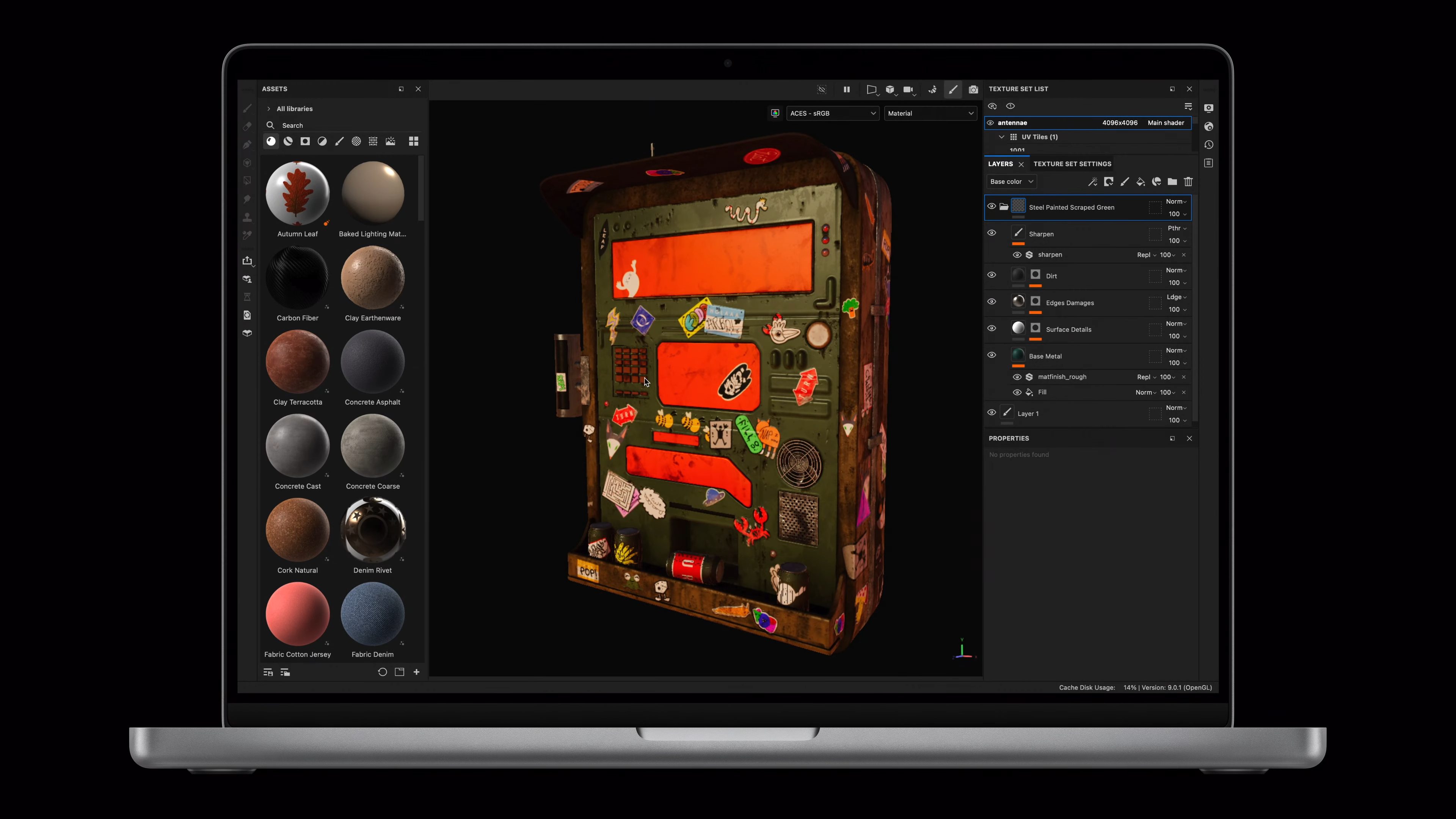Click the delete layer trash icon

pyautogui.click(x=1188, y=182)
